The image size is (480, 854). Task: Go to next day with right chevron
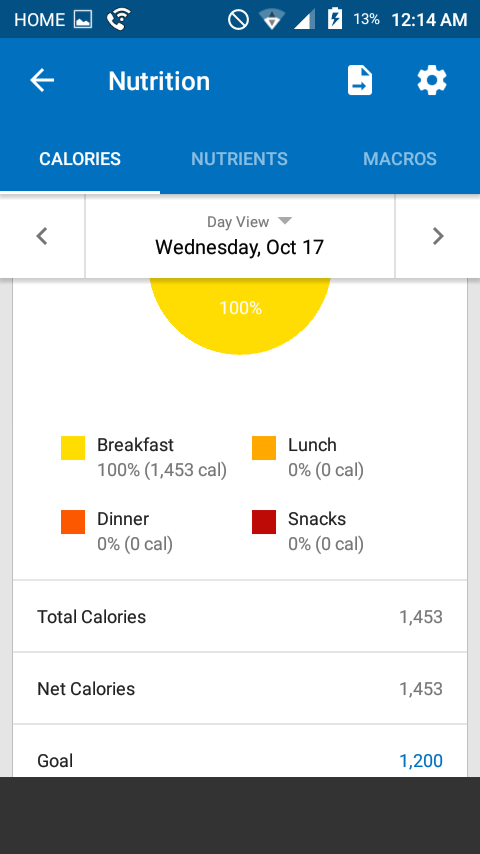click(438, 236)
